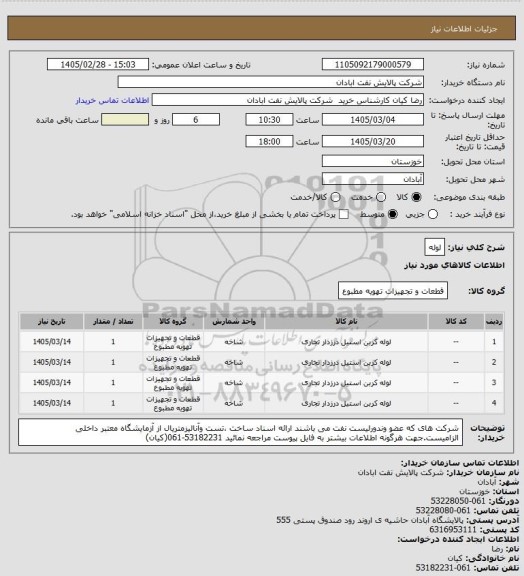Click the کد کالا column header

(456, 321)
